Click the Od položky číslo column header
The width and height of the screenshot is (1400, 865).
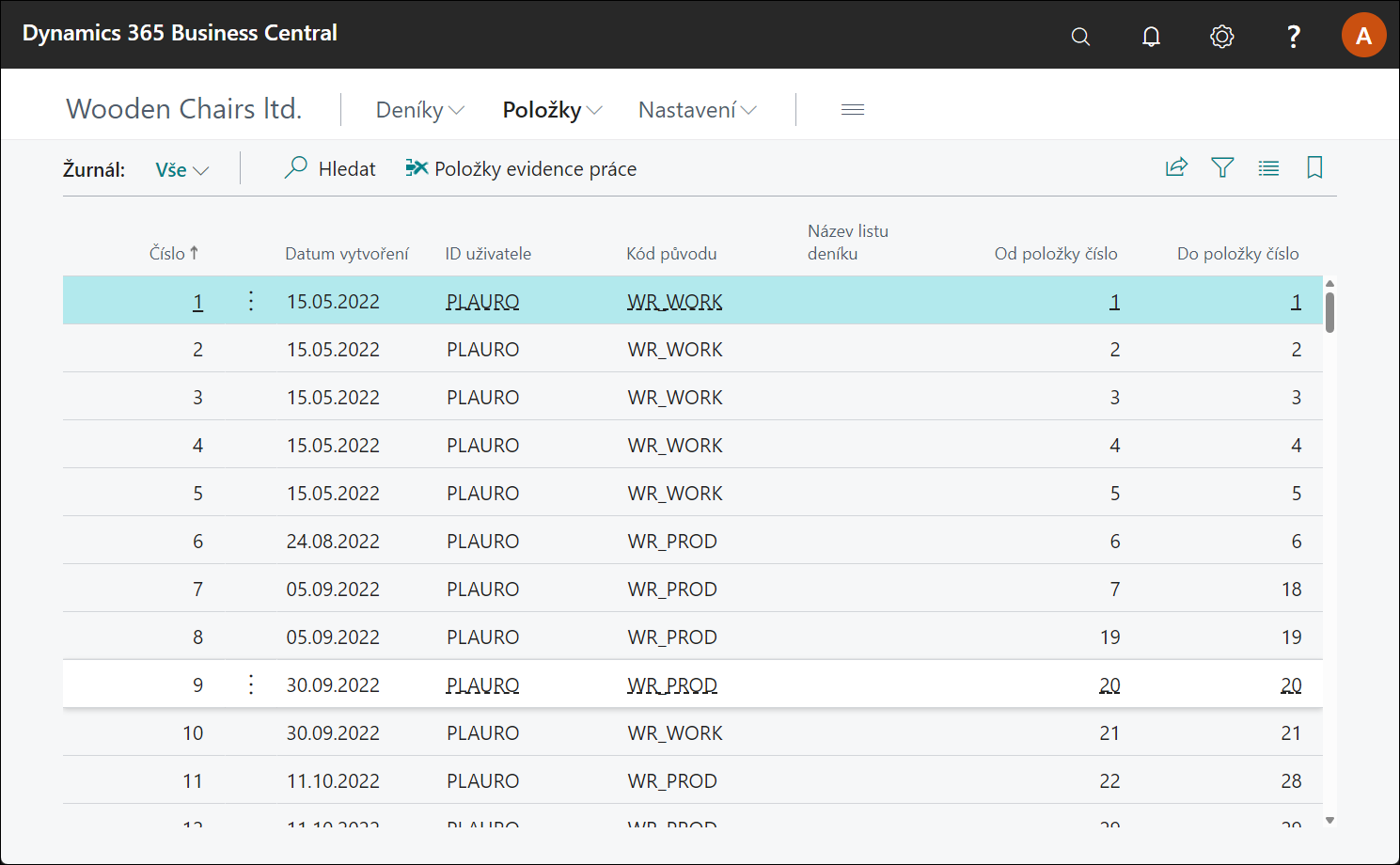pos(1056,254)
